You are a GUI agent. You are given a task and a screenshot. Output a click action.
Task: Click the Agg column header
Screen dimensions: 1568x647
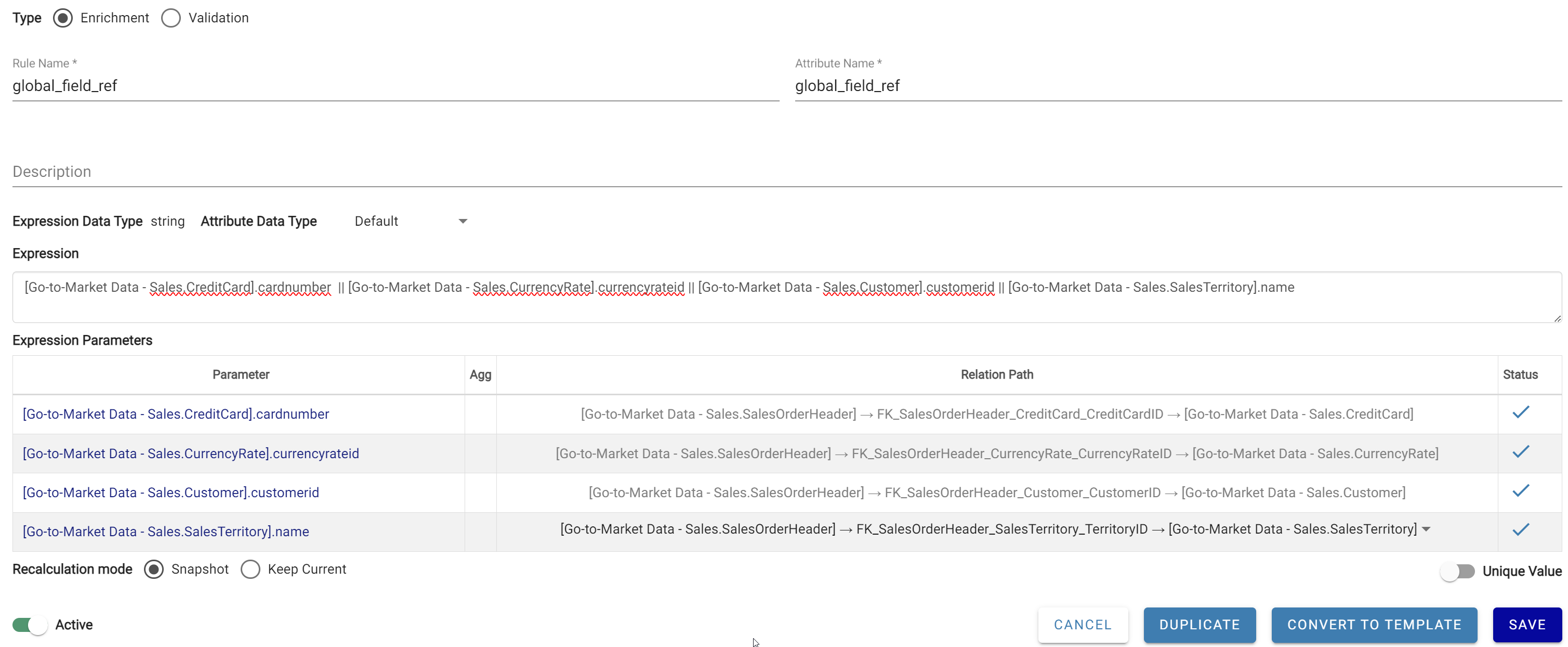click(480, 374)
